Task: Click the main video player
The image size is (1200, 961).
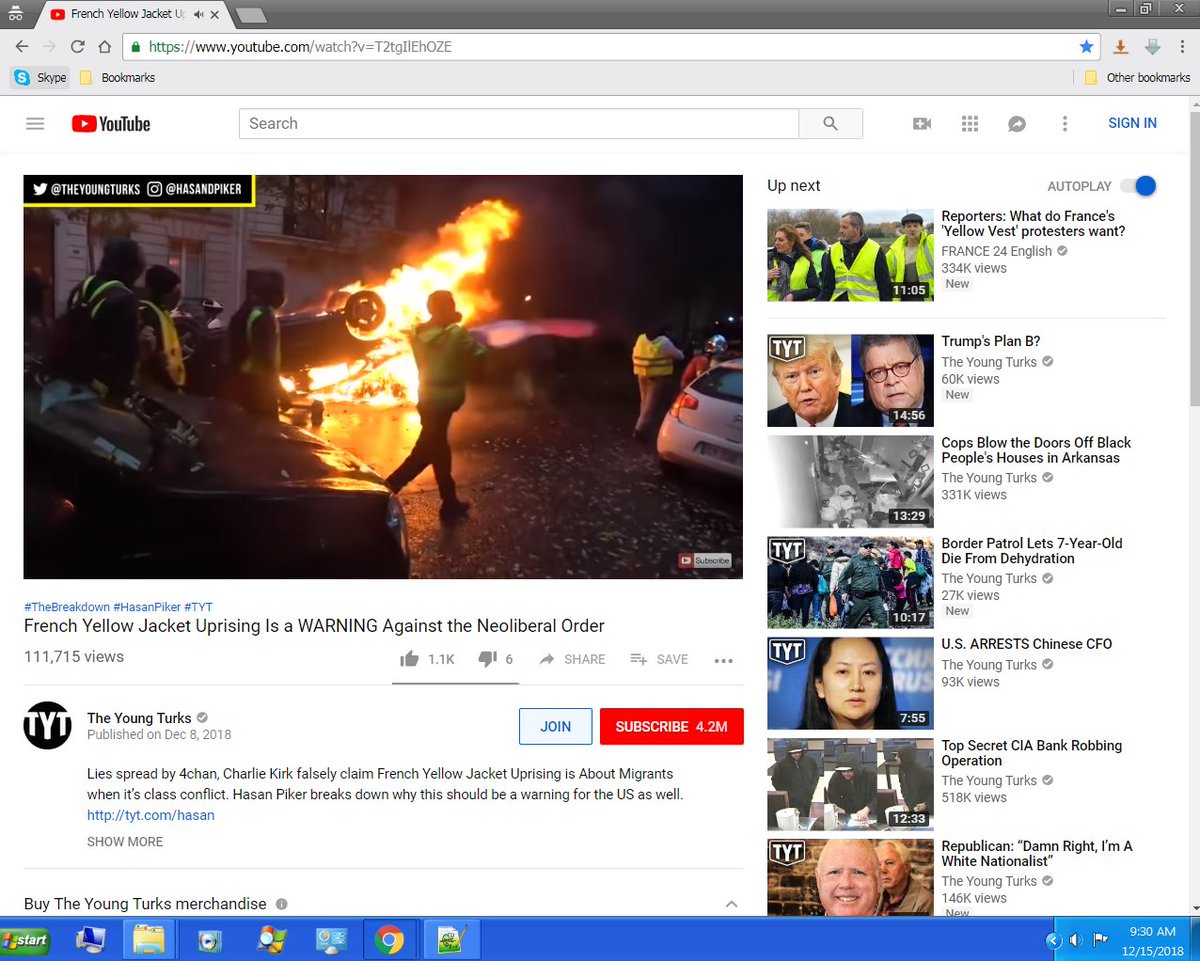Action: click(383, 377)
